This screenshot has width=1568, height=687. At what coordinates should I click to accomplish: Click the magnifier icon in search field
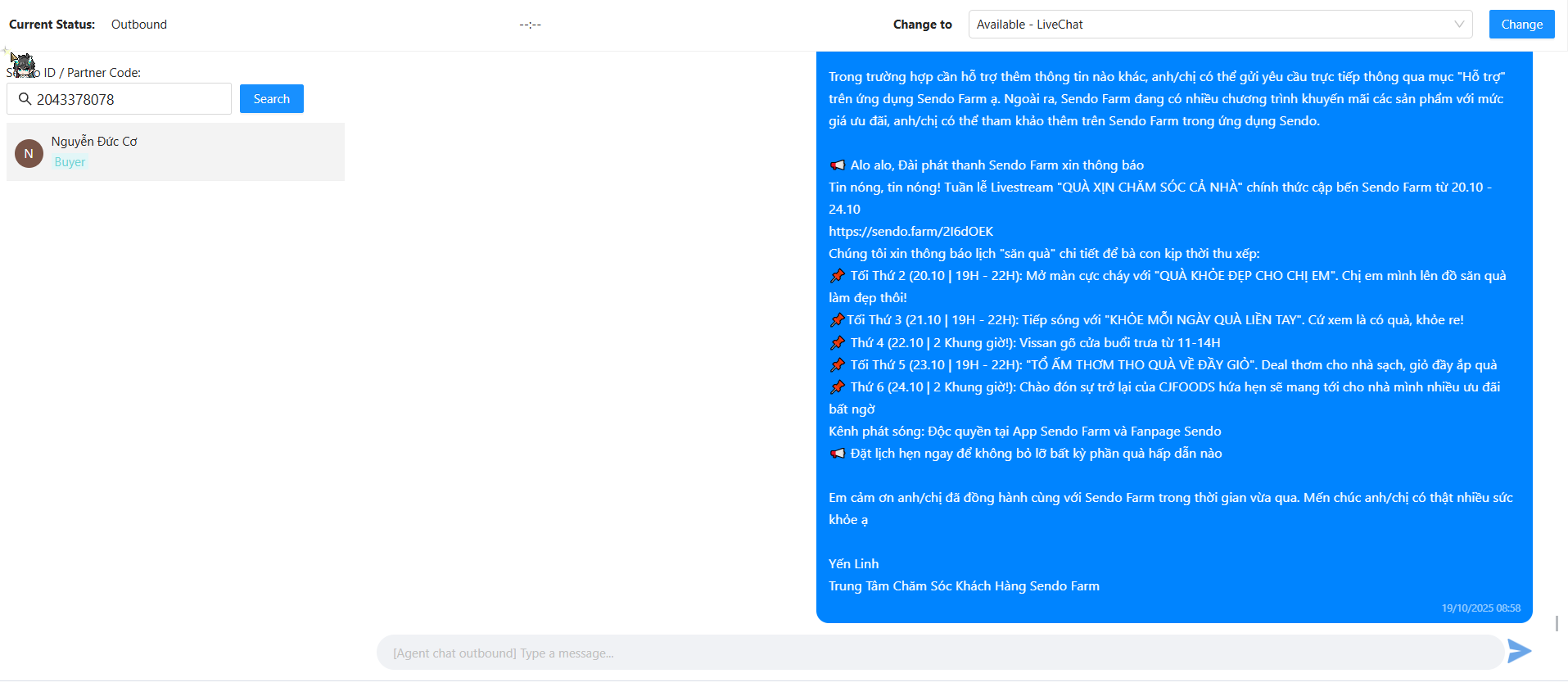click(25, 99)
